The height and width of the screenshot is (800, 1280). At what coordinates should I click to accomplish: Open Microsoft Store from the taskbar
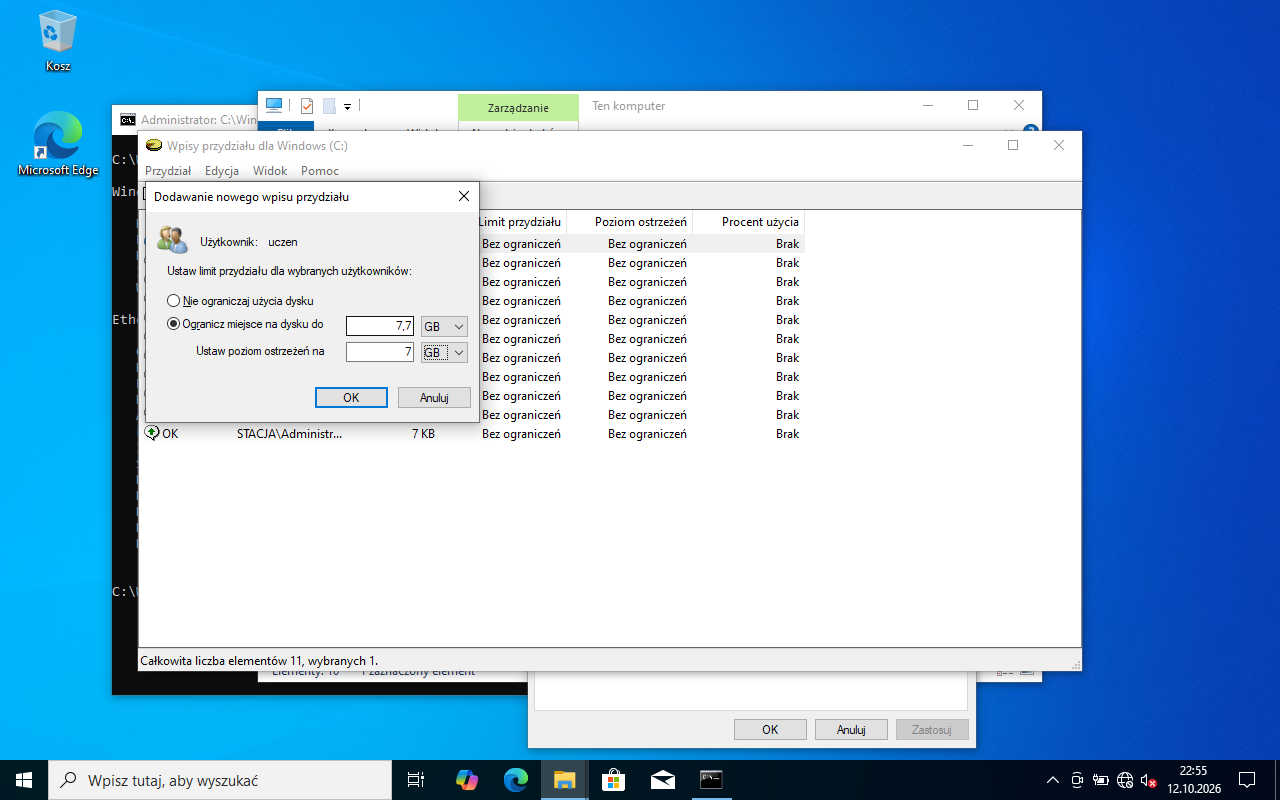pyautogui.click(x=614, y=780)
